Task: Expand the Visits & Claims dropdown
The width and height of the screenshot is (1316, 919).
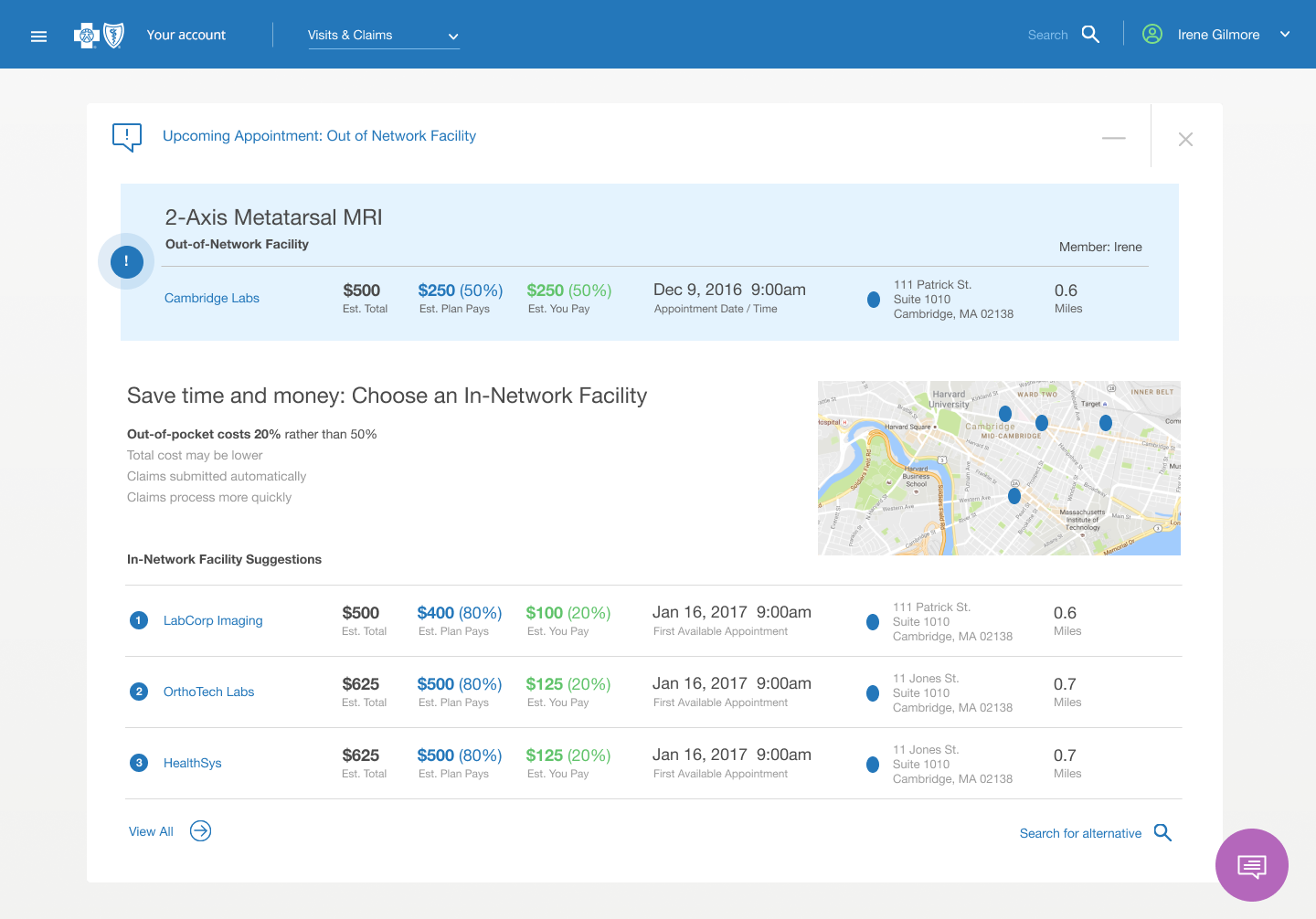Action: [x=384, y=36]
